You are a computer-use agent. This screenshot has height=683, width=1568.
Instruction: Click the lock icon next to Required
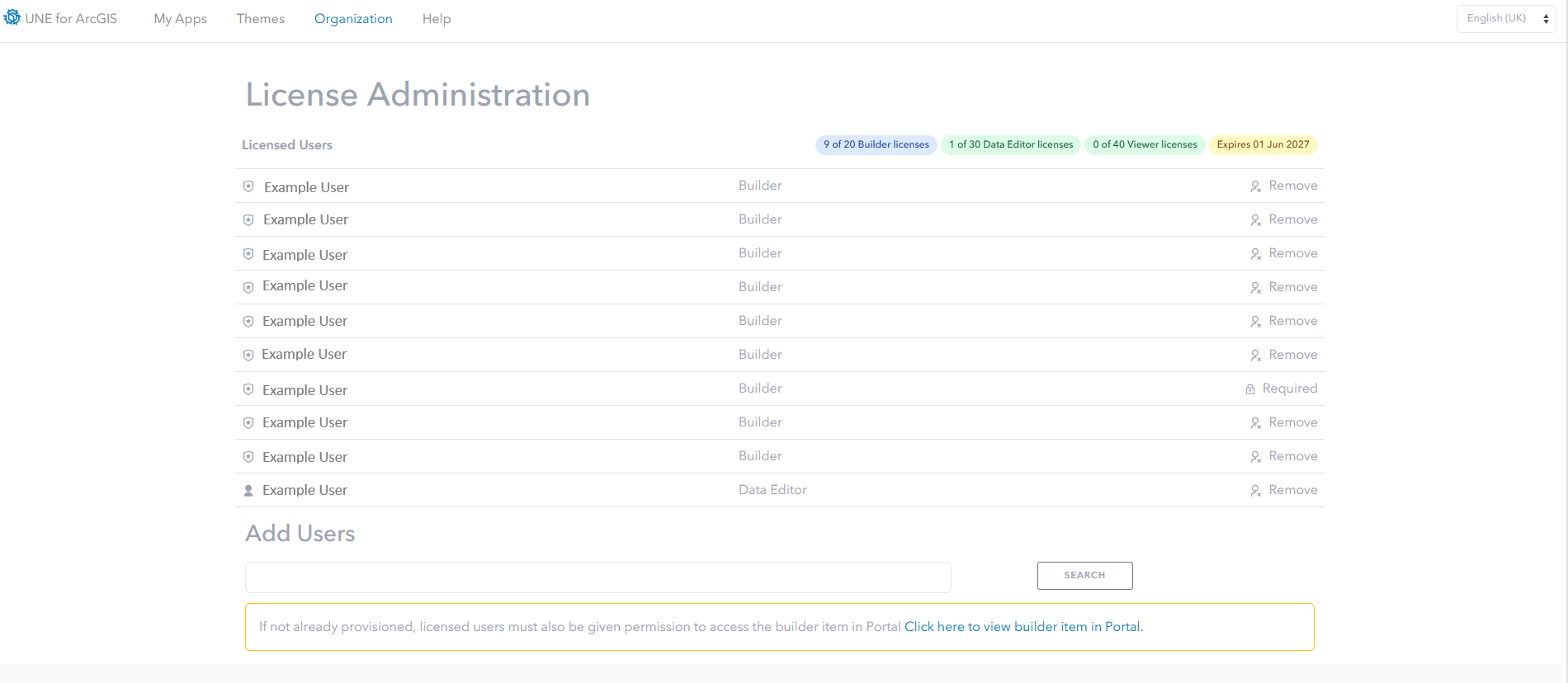tap(1250, 389)
